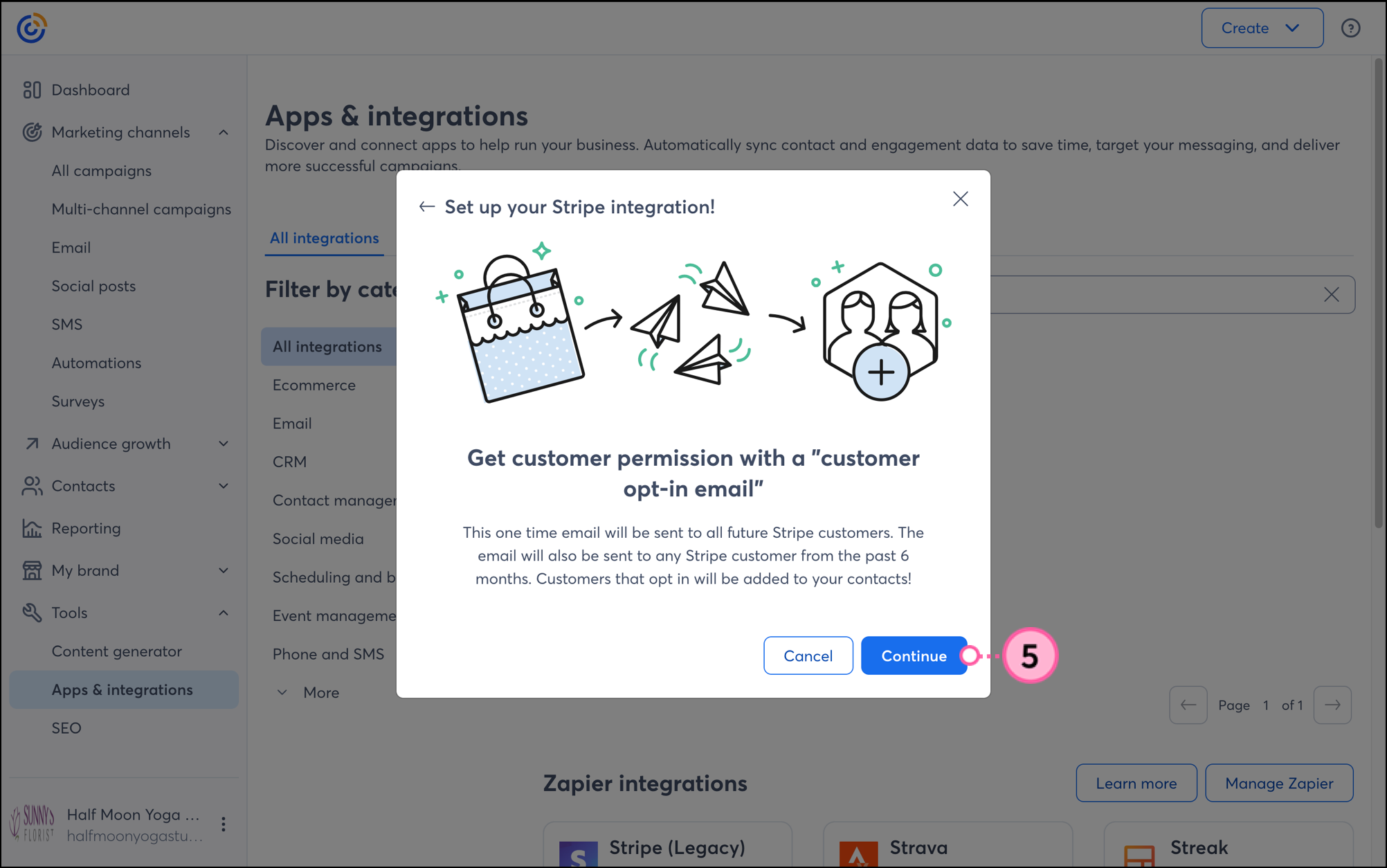Click the Contacts people icon

click(32, 486)
